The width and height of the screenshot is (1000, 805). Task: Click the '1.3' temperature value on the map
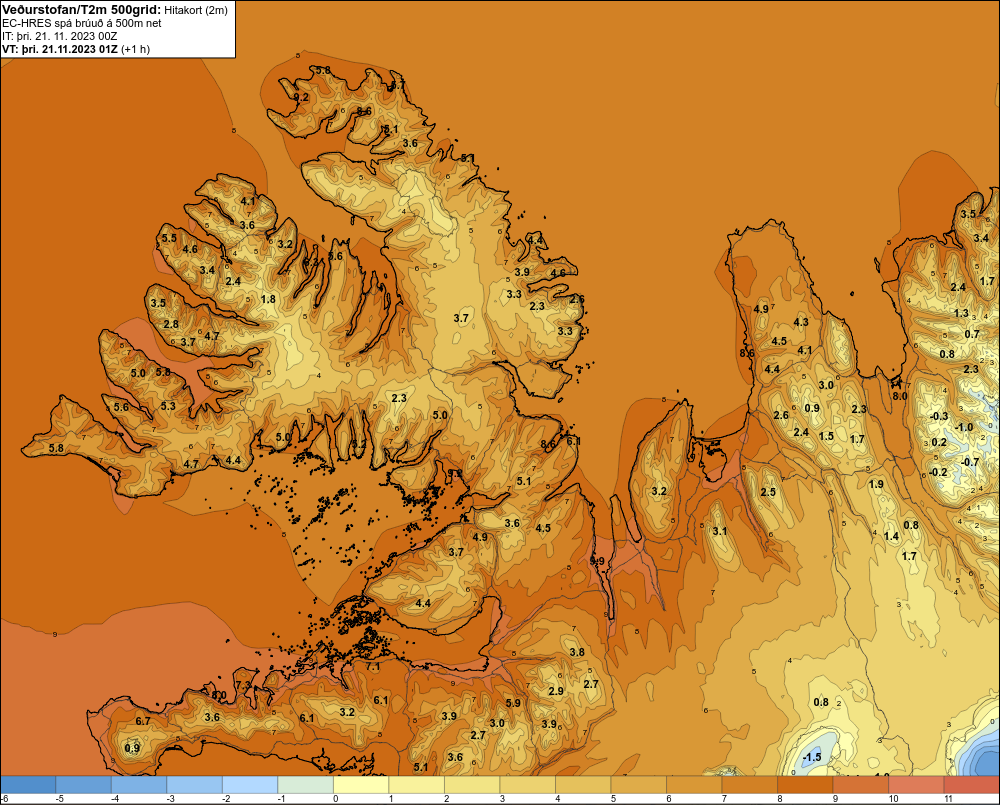[961, 313]
